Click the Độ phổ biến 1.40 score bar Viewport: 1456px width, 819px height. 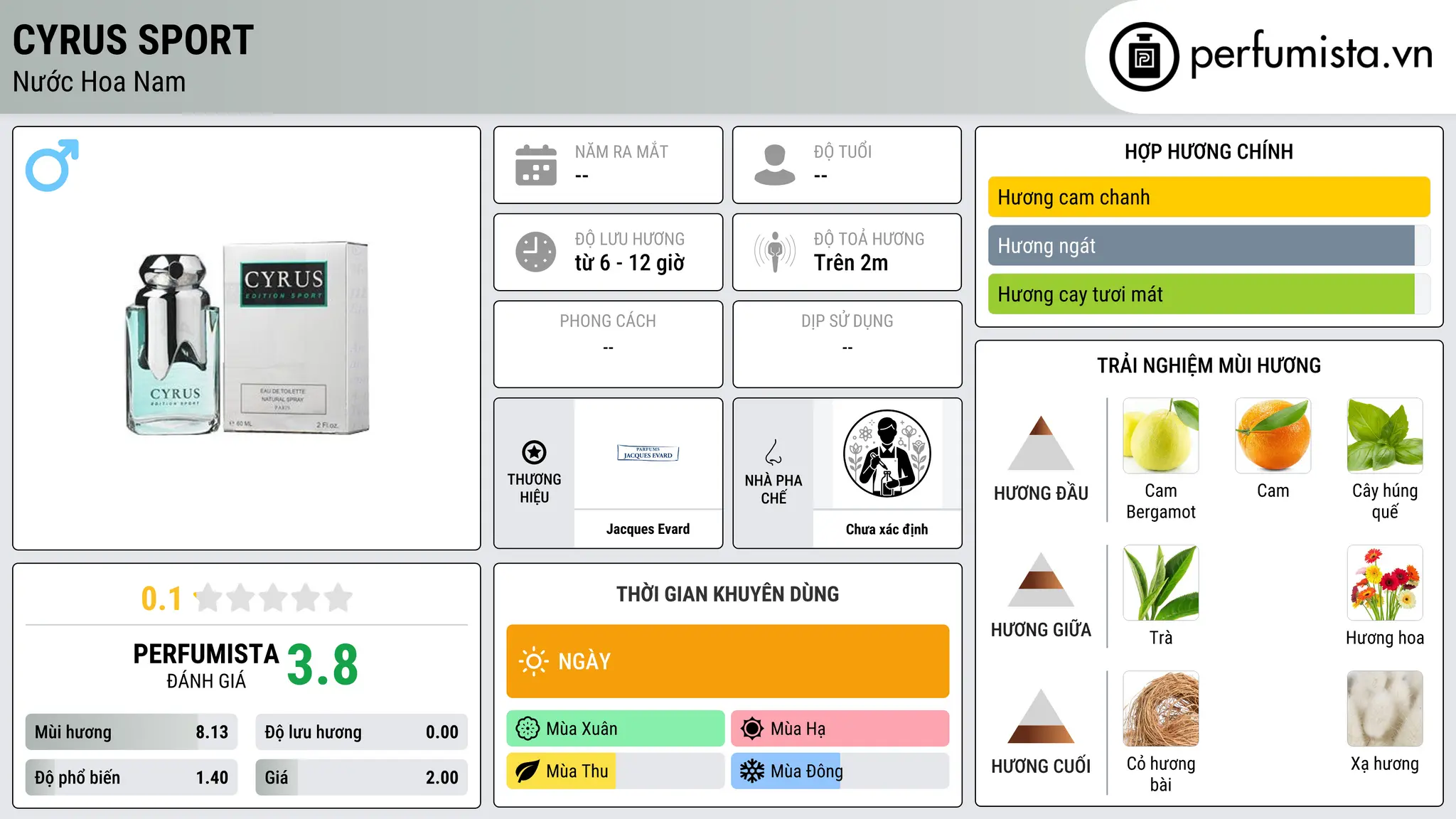(132, 778)
